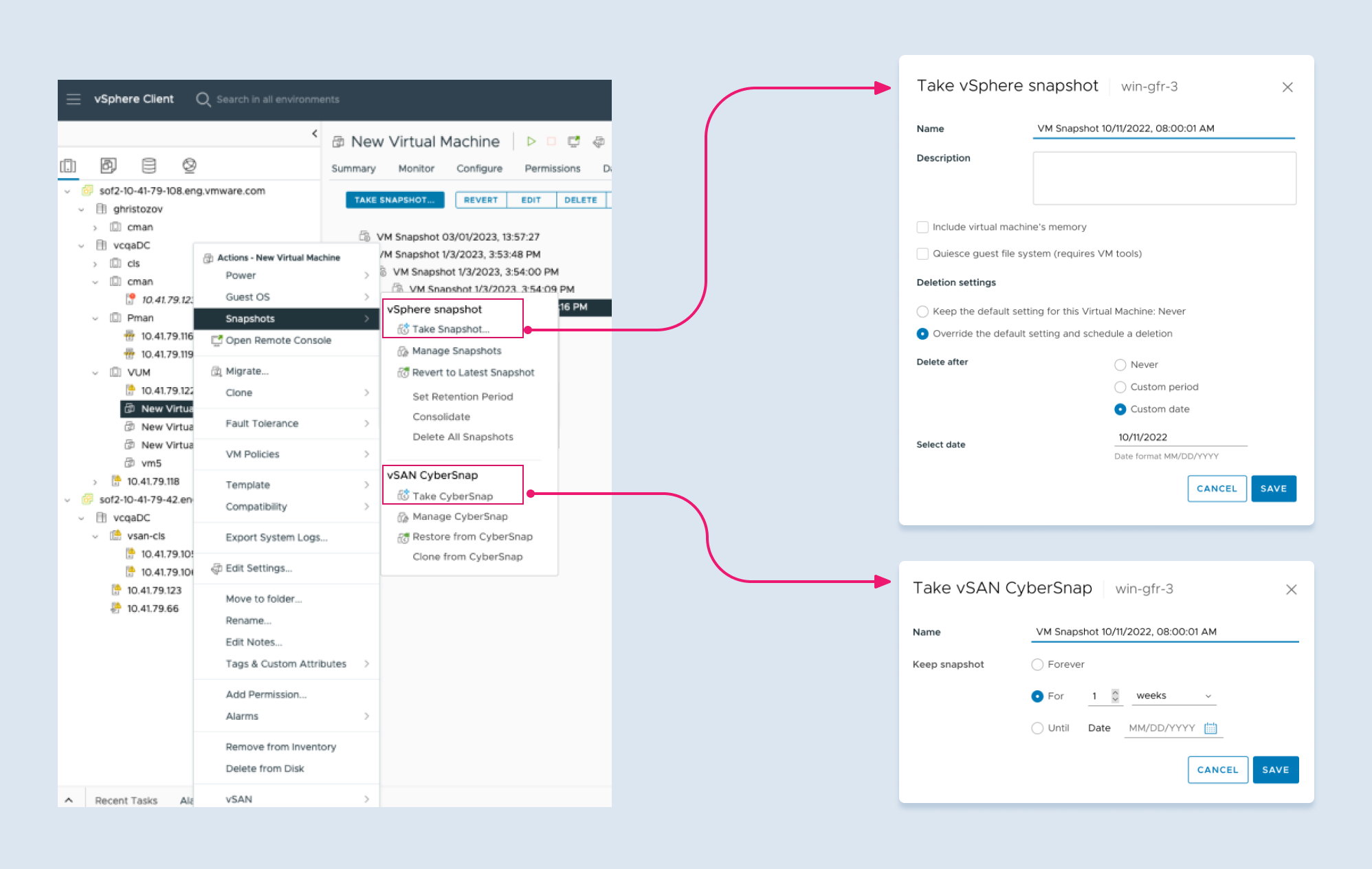Switch to the Monitor tab
Image resolution: width=1372 pixels, height=869 pixels.
coord(416,168)
